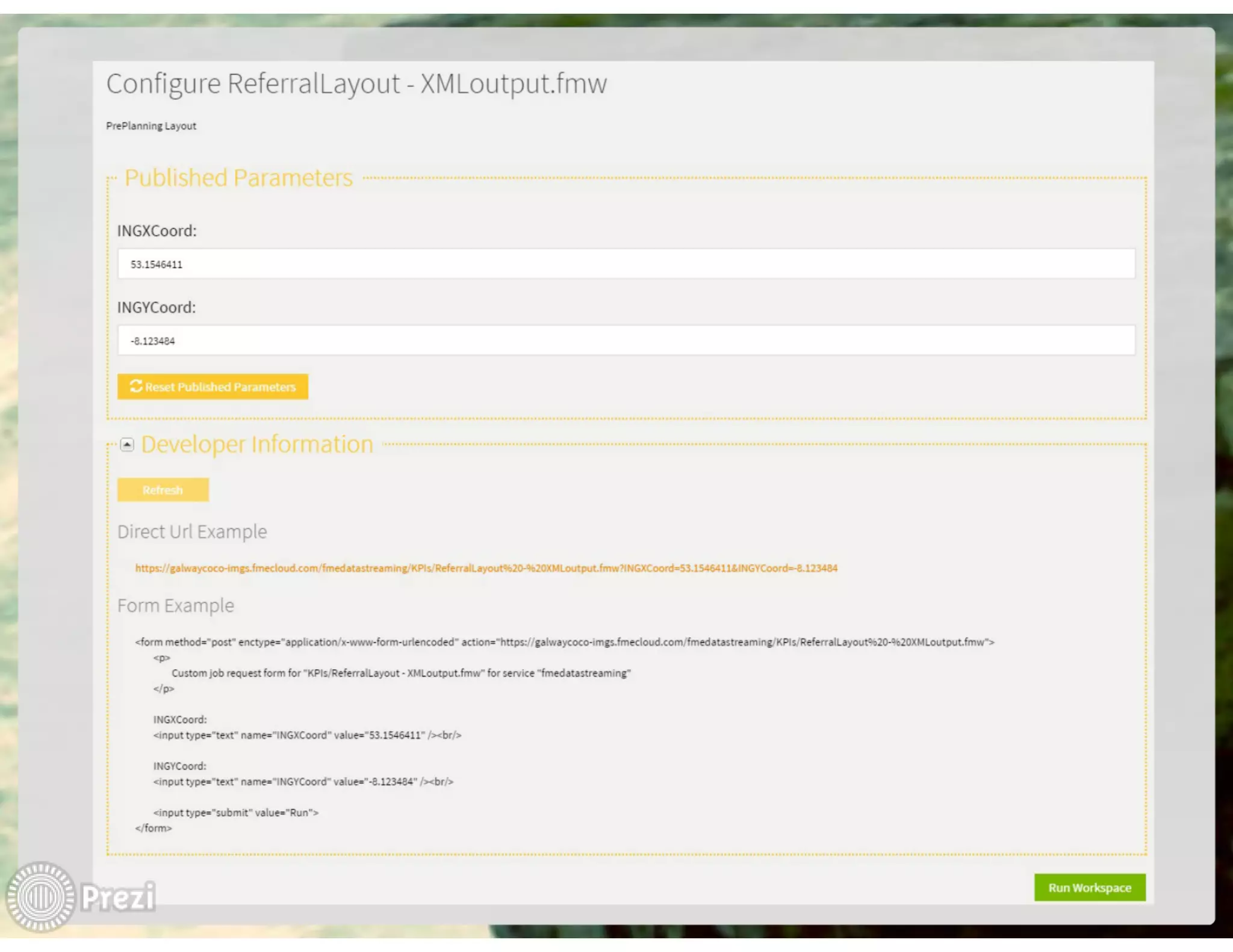1233x952 pixels.
Task: Click the green Run Workspace button
Action: pos(1089,888)
